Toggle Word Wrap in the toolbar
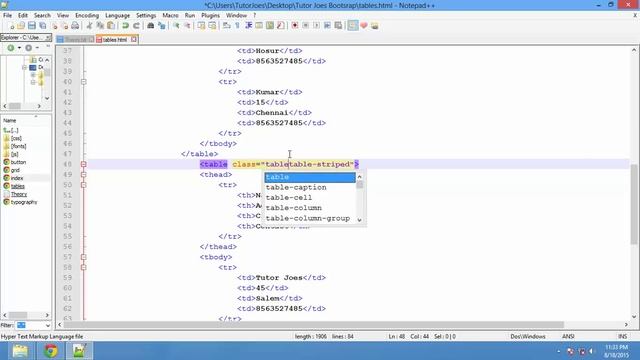The width and height of the screenshot is (640, 360). pyautogui.click(x=227, y=26)
